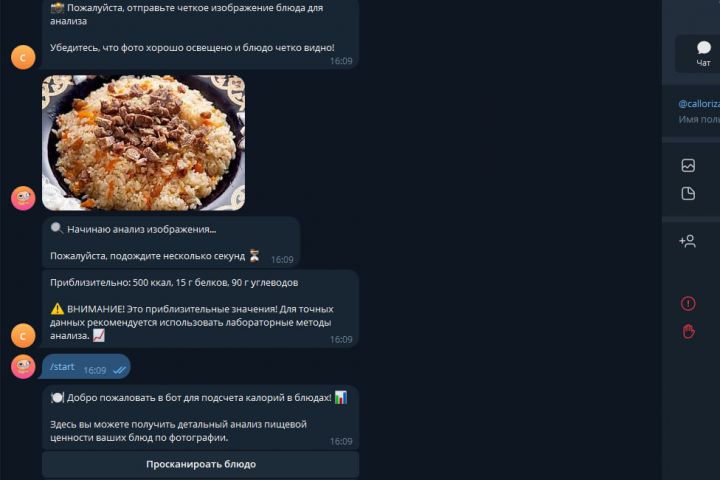720x480 pixels.
Task: Open the Chat icon in side panel
Action: pyautogui.click(x=703, y=54)
